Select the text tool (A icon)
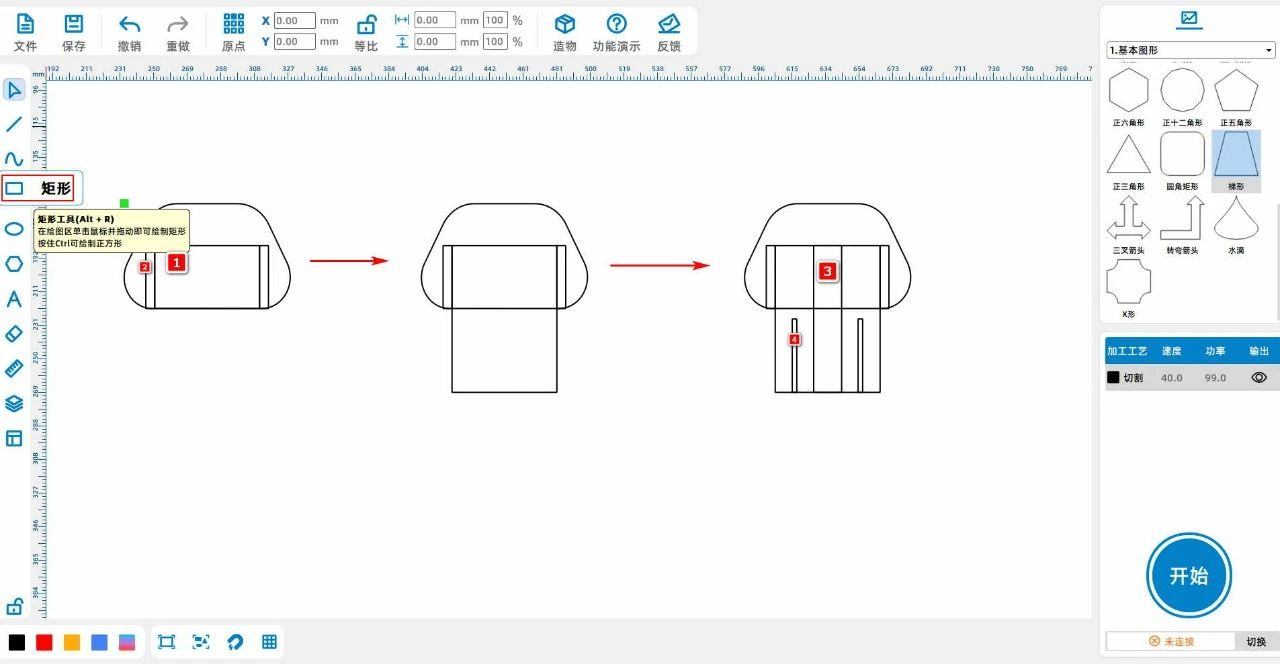The image size is (1280, 664). (x=14, y=299)
